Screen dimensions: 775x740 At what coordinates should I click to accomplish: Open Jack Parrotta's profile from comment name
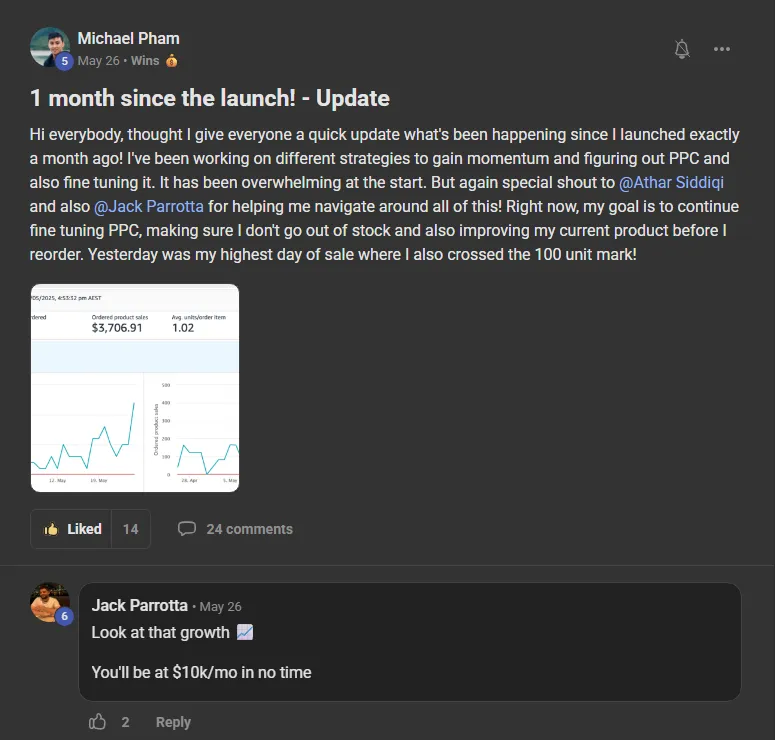pos(139,605)
